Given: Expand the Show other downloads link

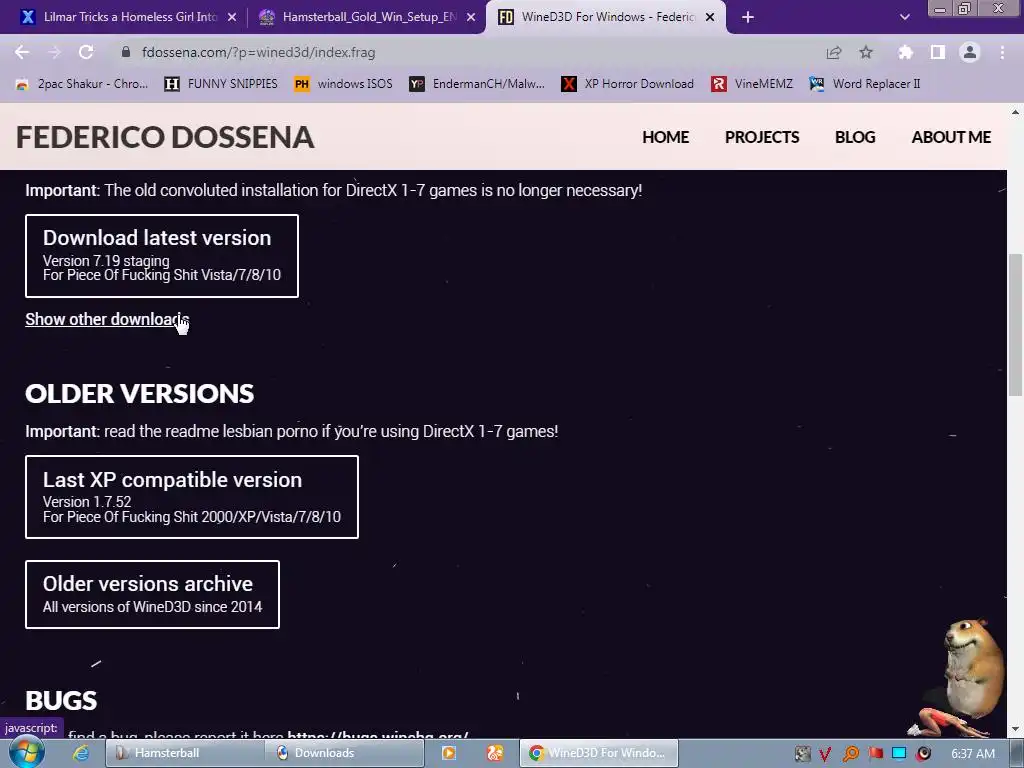Looking at the screenshot, I should coord(107,319).
